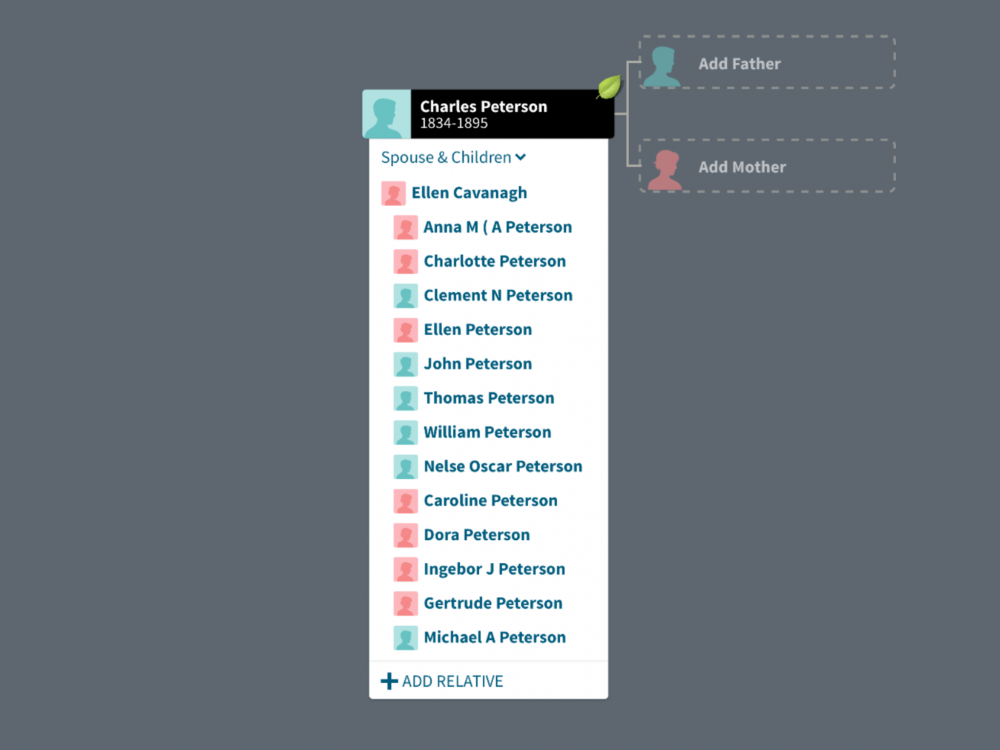Open Charlotte Peterson's profile
Screen dimensions: 1000x750
[494, 261]
